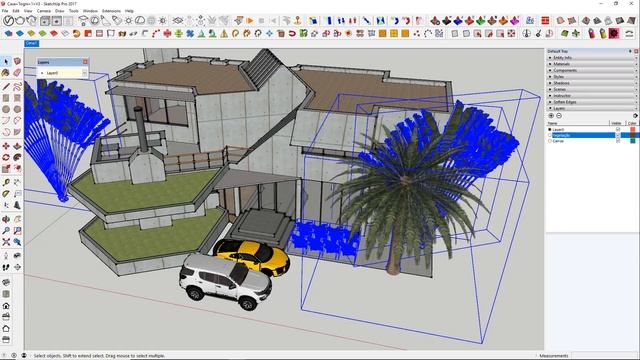The image size is (640, 360).
Task: Expand the Entity Info panel
Action: [592, 58]
